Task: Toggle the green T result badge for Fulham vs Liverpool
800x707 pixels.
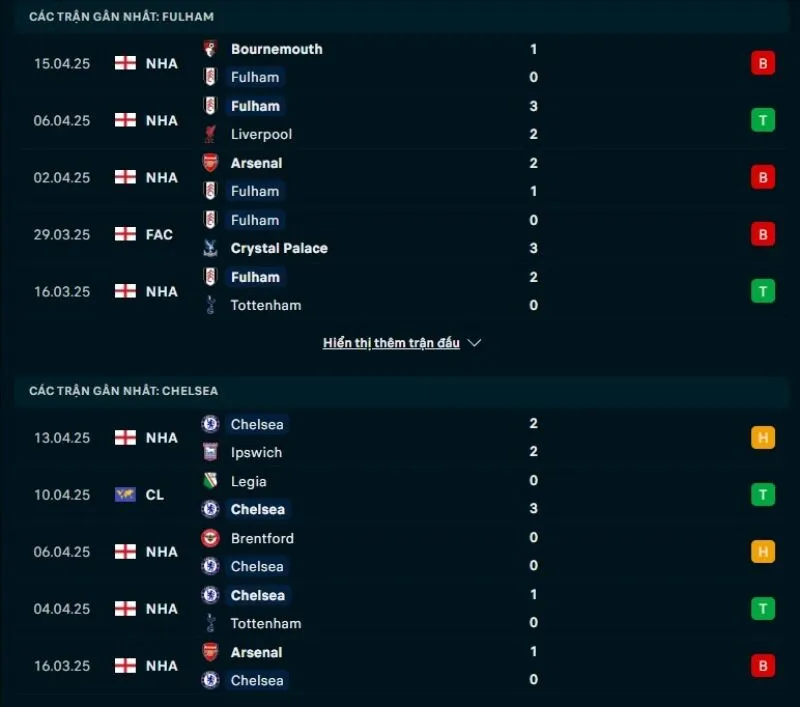Action: point(762,120)
